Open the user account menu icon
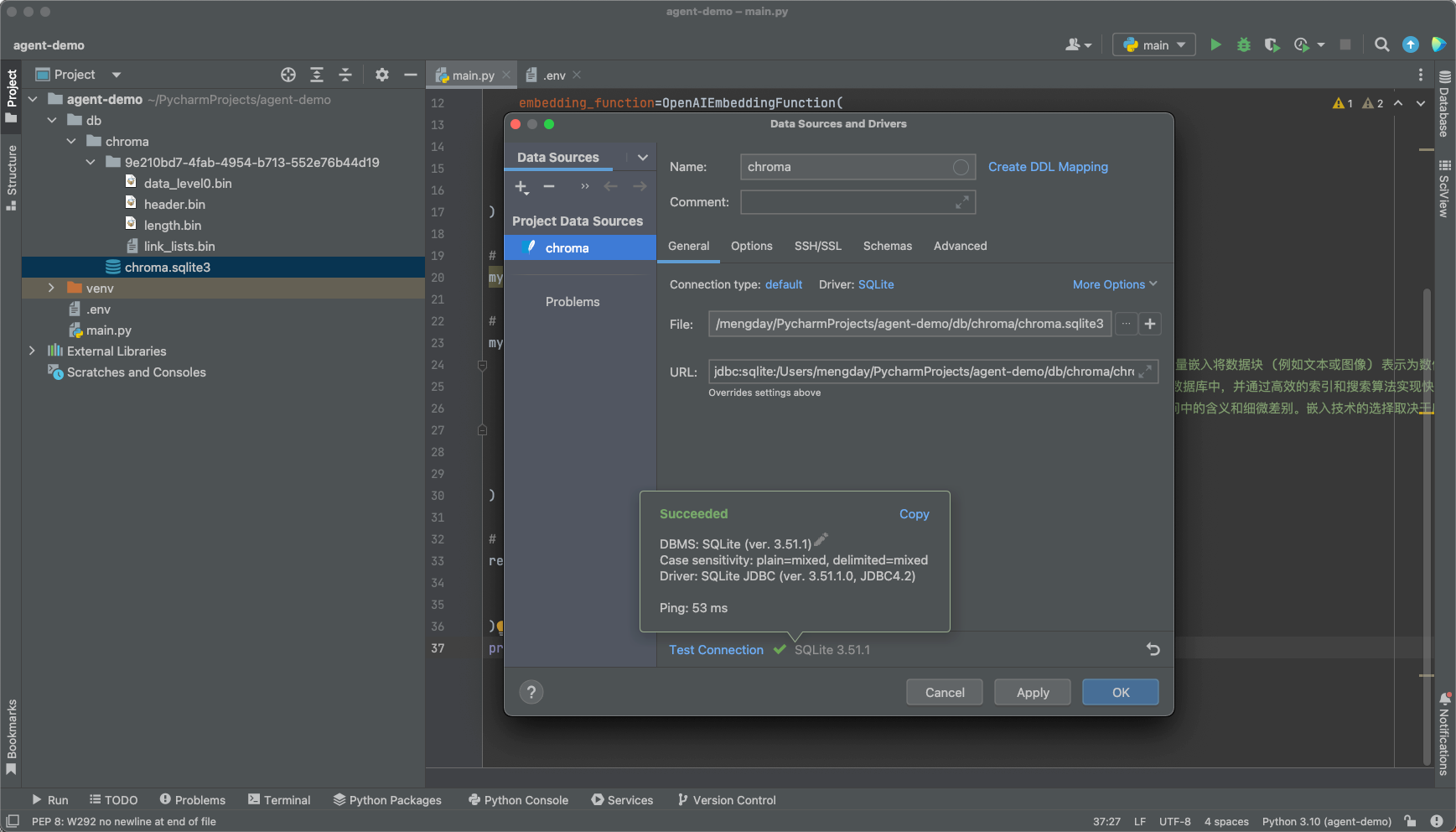 [1078, 44]
